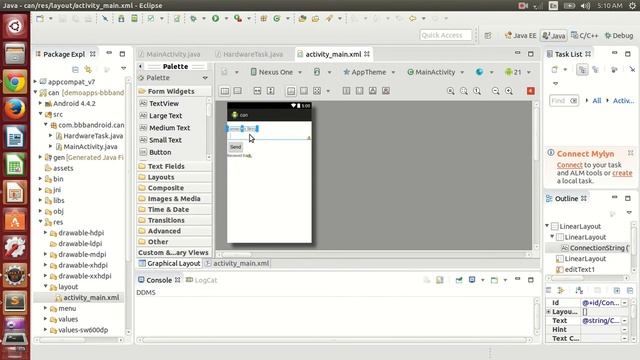Image resolution: width=640 pixels, height=360 pixels.
Task: Open the Palette options dropdown arrow
Action: [x=205, y=78]
